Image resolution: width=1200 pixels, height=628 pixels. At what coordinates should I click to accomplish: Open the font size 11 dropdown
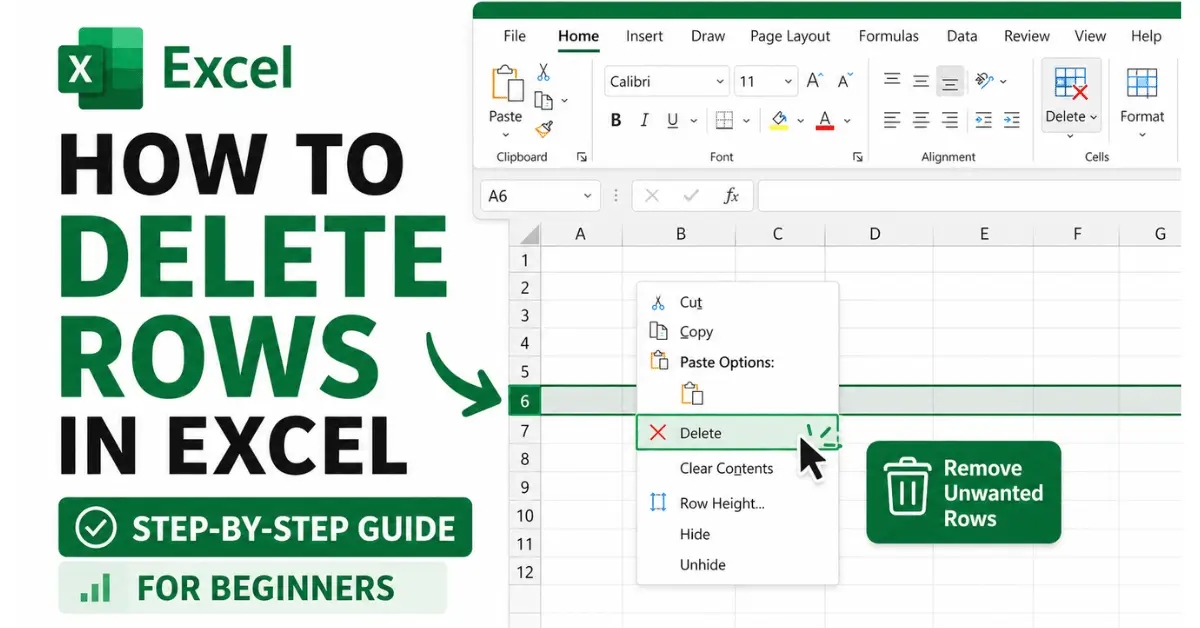[x=789, y=82]
